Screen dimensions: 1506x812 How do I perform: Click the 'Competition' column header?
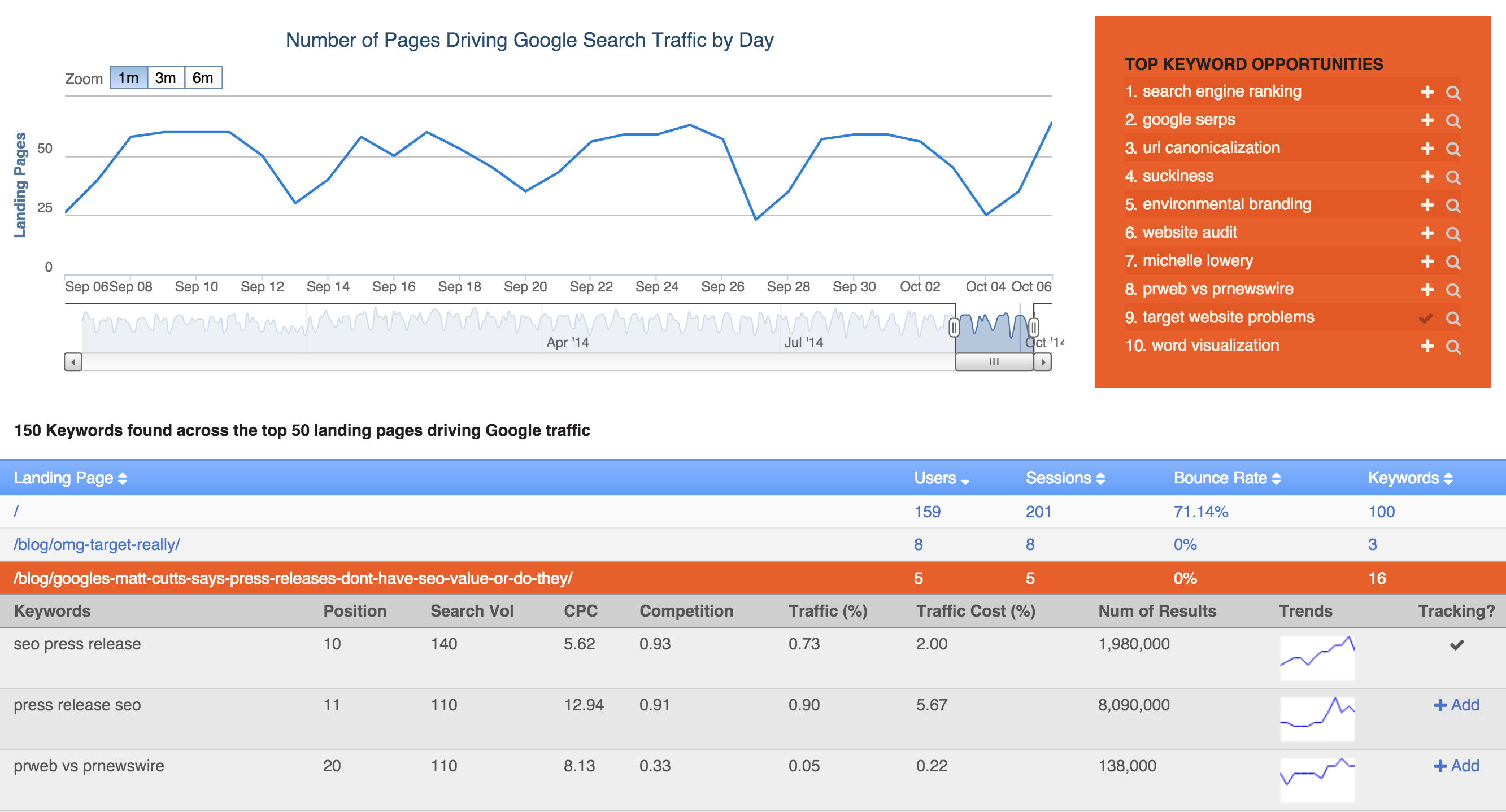(686, 611)
